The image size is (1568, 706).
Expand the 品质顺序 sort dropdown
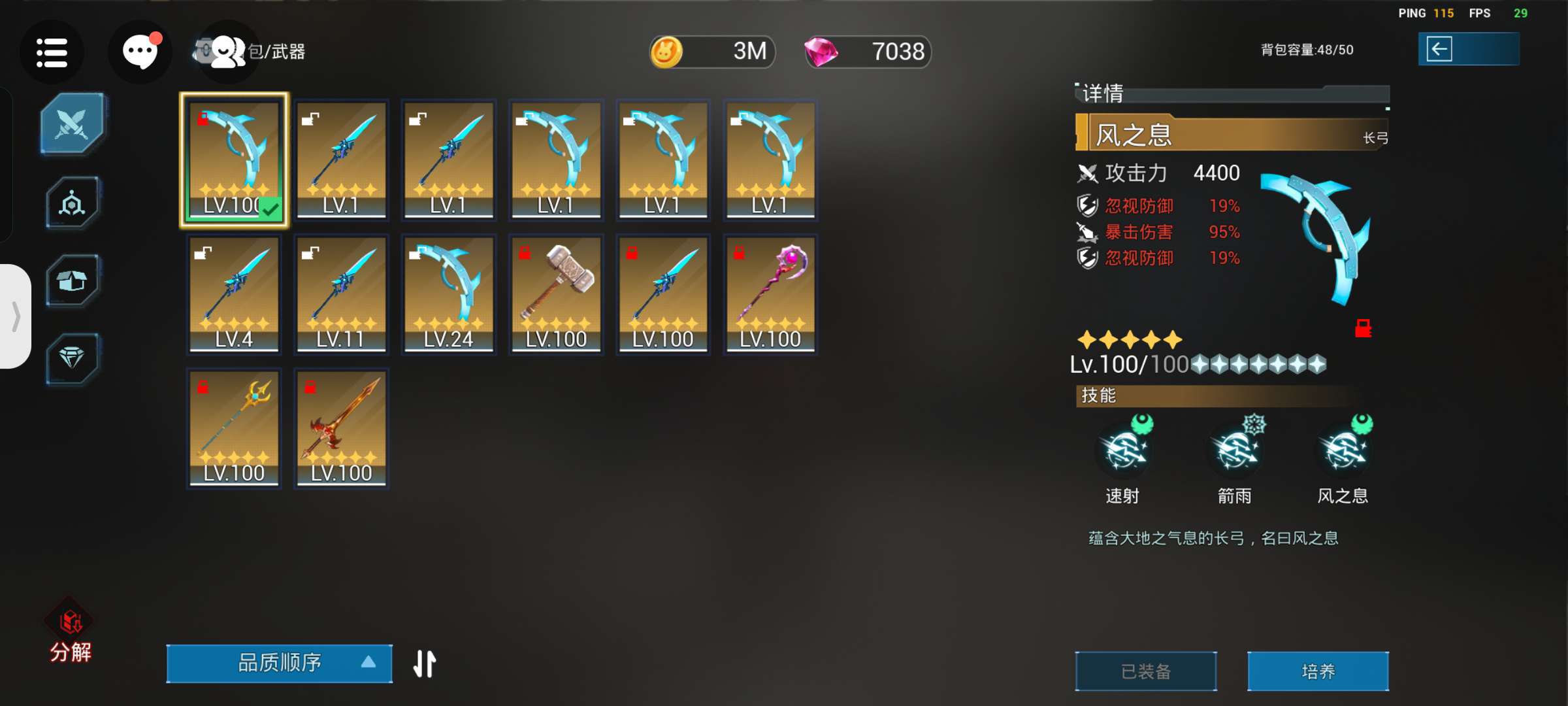280,664
